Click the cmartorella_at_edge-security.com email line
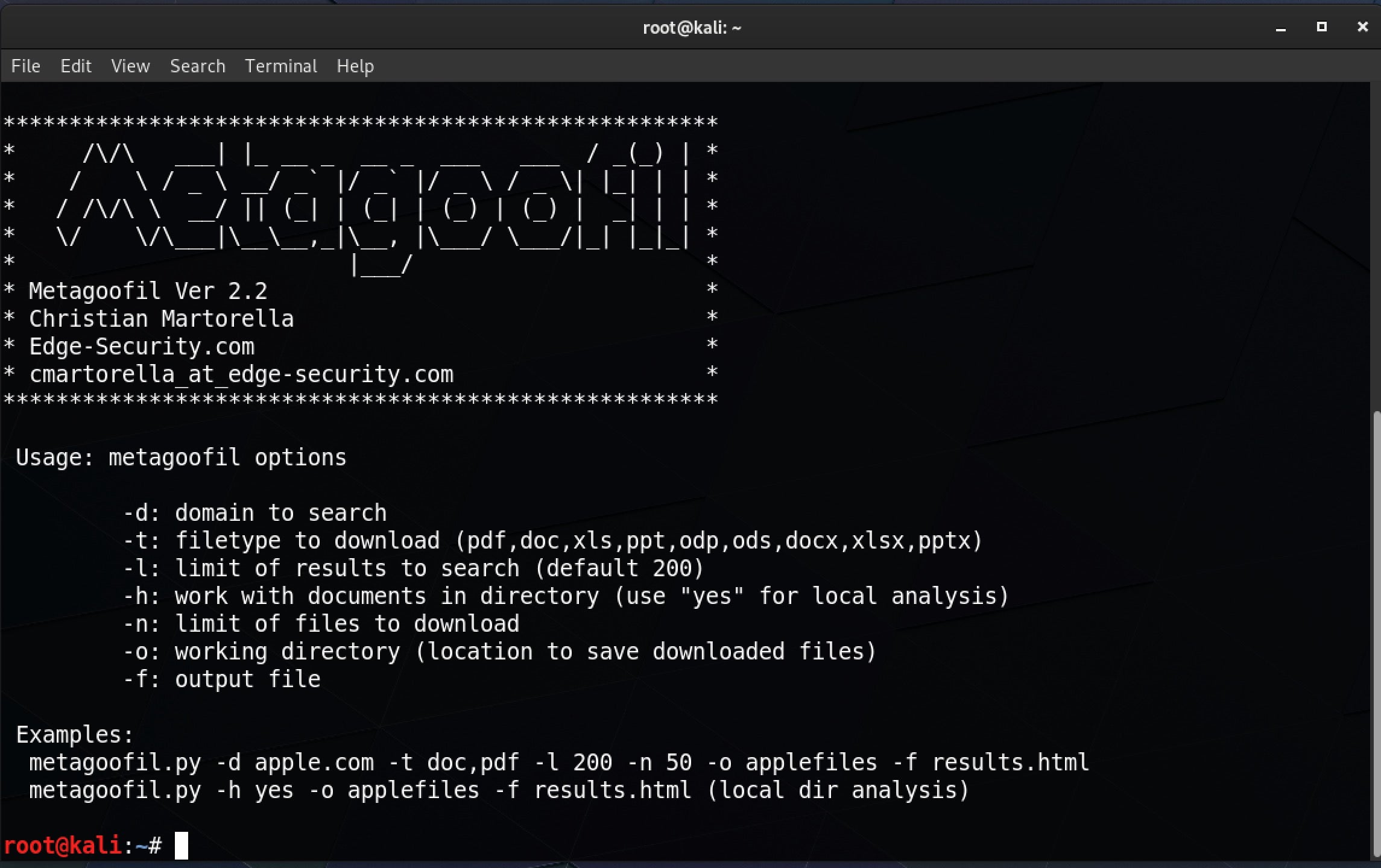The width and height of the screenshot is (1381, 868). pos(241,374)
